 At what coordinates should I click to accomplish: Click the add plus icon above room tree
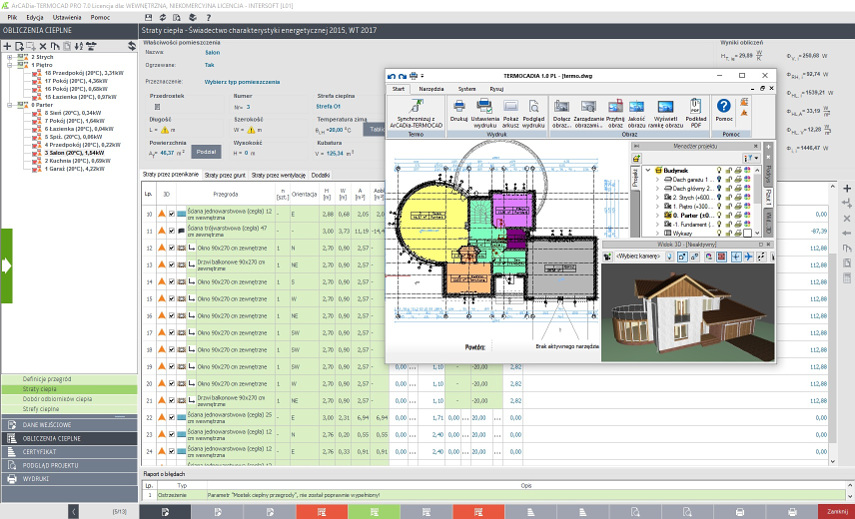pos(7,46)
